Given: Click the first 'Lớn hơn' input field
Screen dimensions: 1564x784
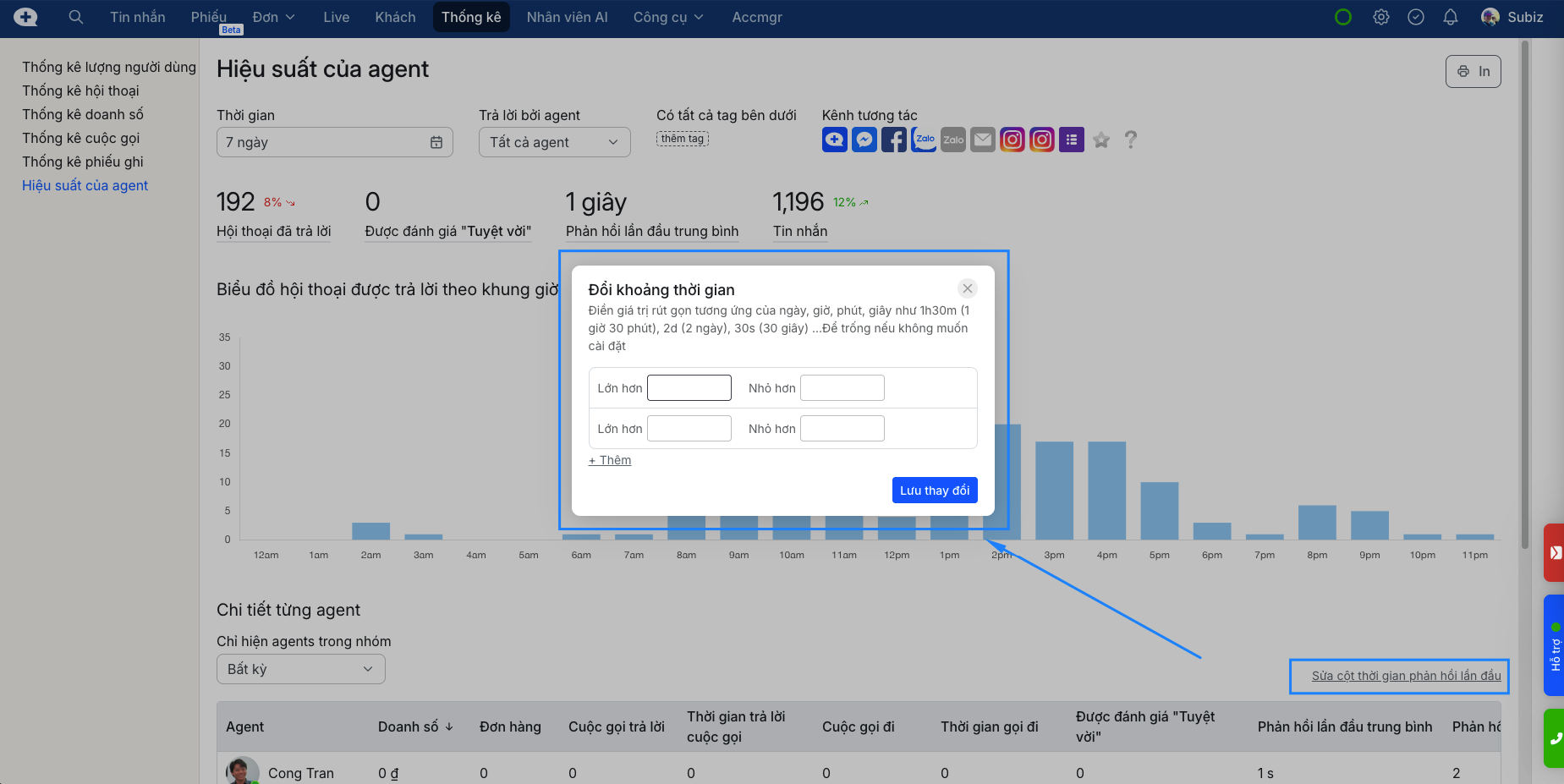Looking at the screenshot, I should [689, 388].
